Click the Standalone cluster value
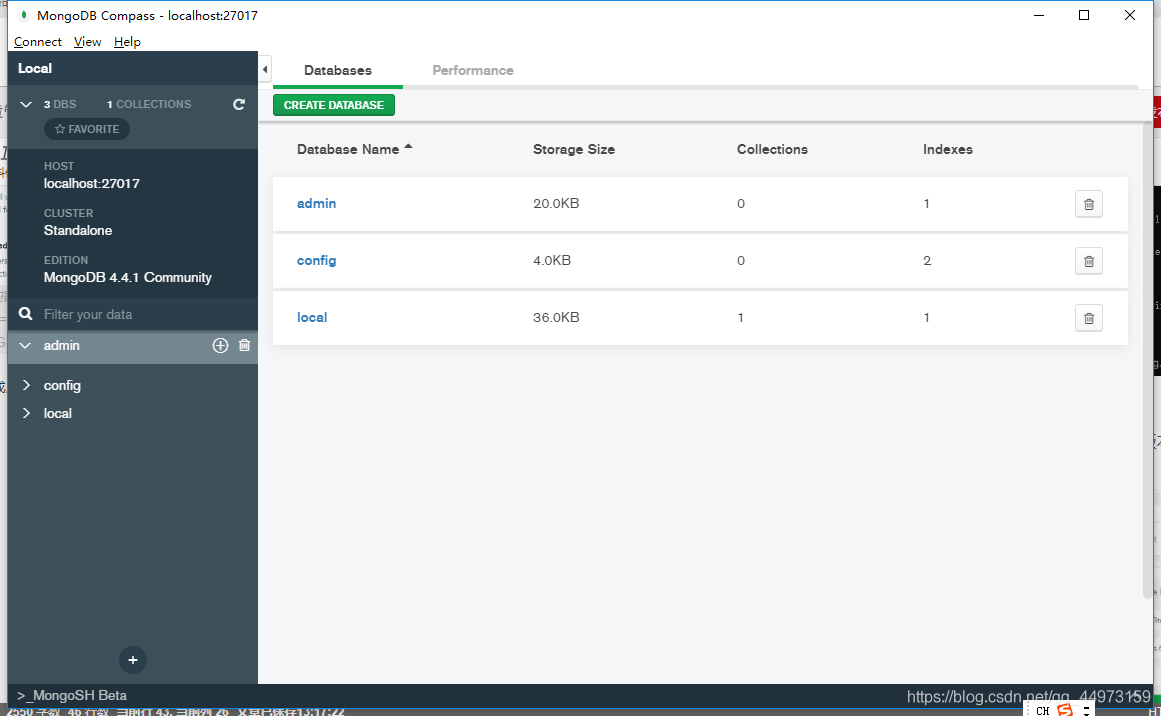This screenshot has height=716, width=1161. pyautogui.click(x=78, y=230)
